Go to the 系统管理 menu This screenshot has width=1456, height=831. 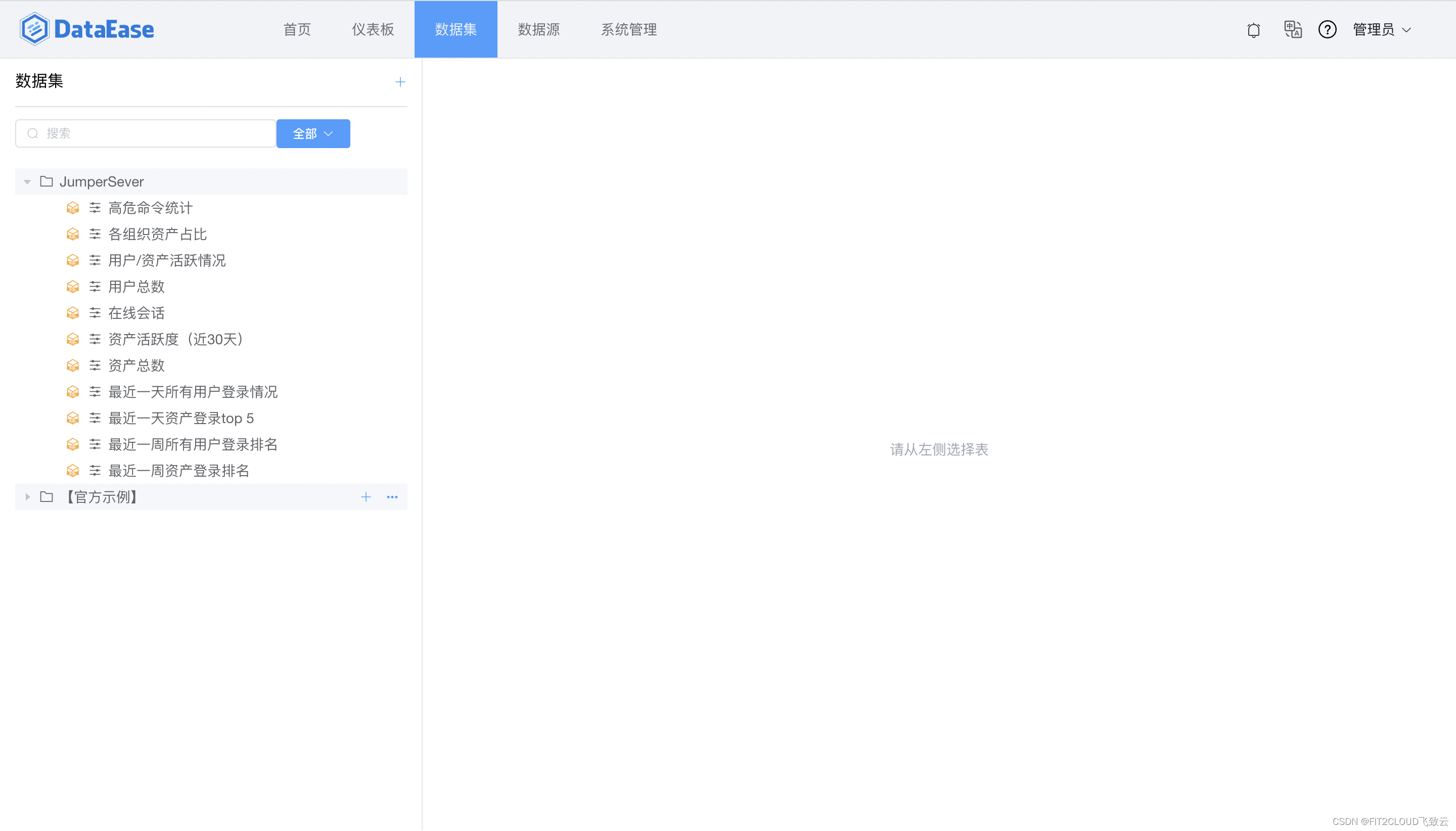tap(628, 30)
